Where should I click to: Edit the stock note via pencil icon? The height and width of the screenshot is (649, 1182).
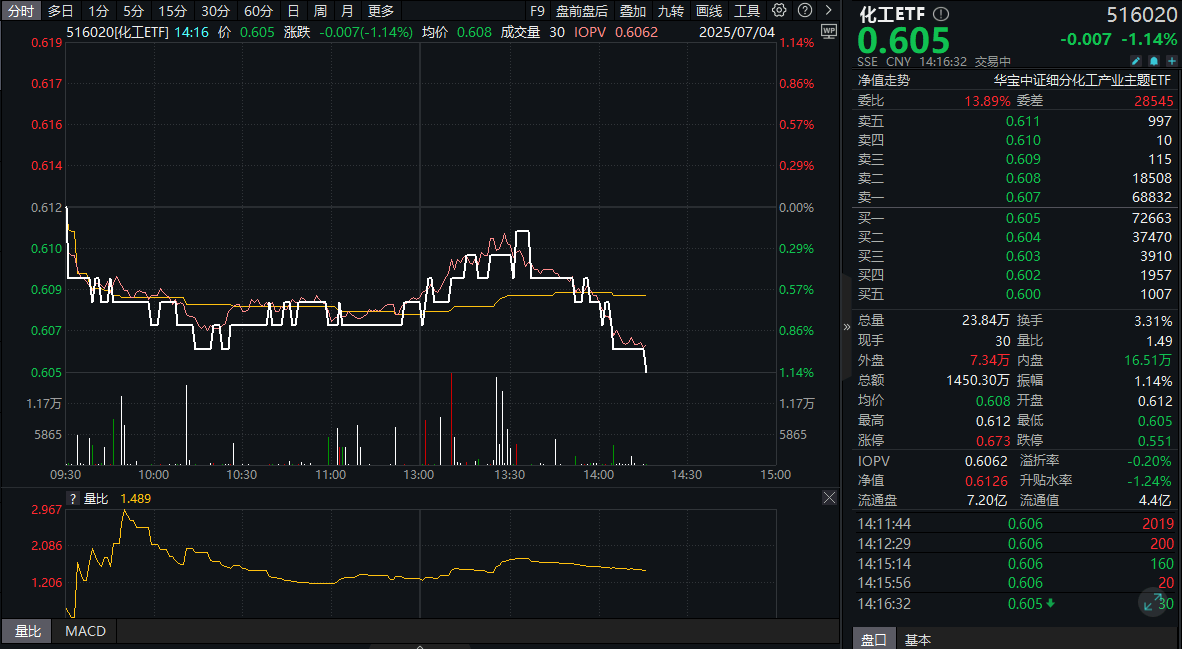(1137, 61)
